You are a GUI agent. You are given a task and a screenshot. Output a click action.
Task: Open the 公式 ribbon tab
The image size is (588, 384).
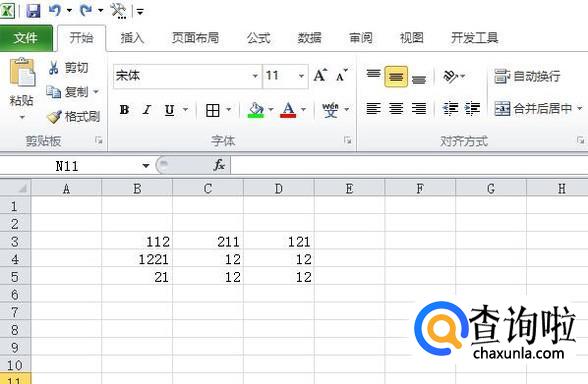[x=258, y=38]
